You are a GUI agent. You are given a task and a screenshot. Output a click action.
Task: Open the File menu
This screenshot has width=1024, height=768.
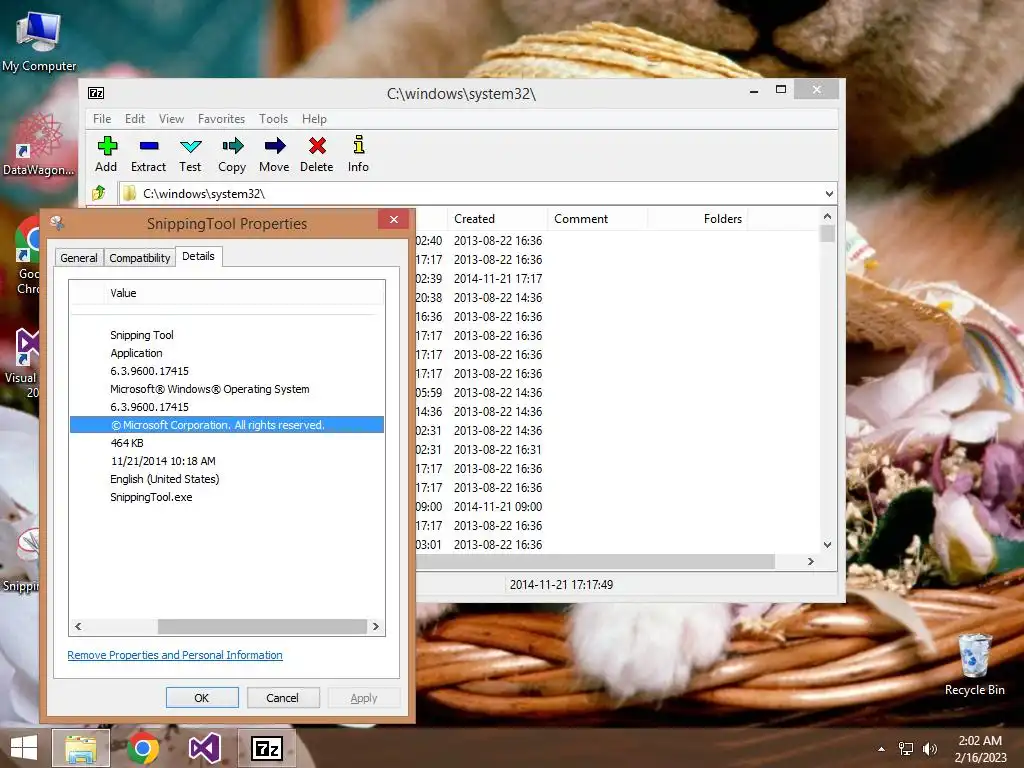click(x=102, y=119)
